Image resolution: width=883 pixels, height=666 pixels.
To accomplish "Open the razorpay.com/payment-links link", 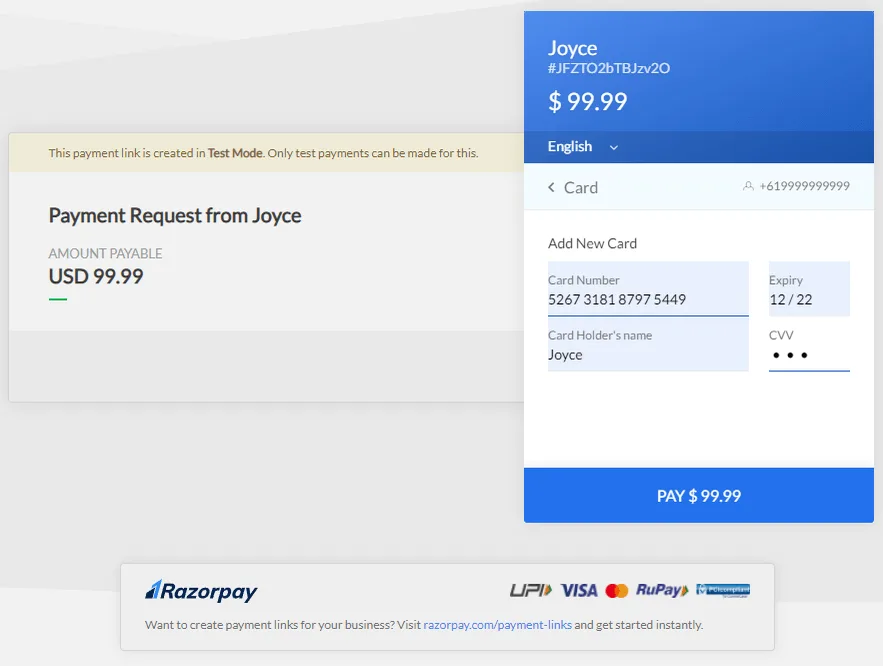I will (x=497, y=625).
